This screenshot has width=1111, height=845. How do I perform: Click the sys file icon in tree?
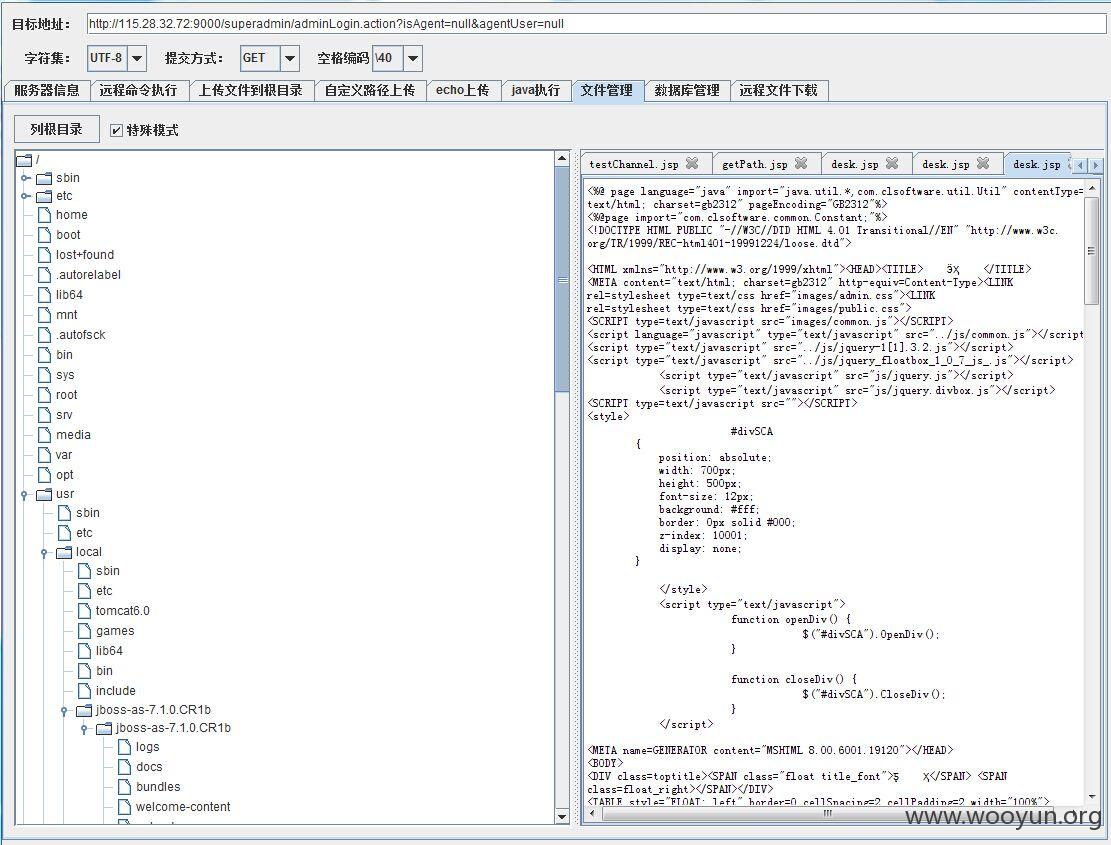(44, 375)
